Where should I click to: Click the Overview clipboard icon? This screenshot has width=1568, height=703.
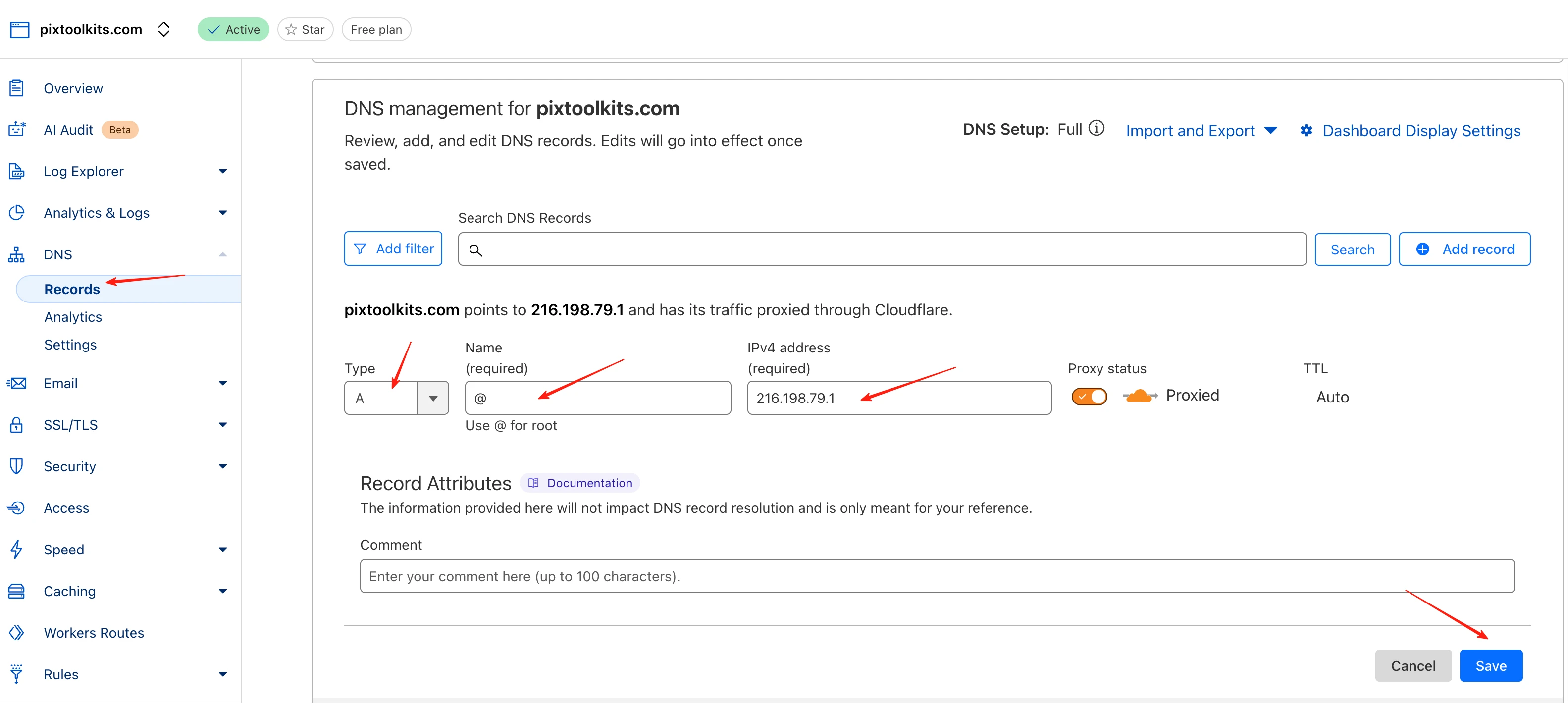16,88
